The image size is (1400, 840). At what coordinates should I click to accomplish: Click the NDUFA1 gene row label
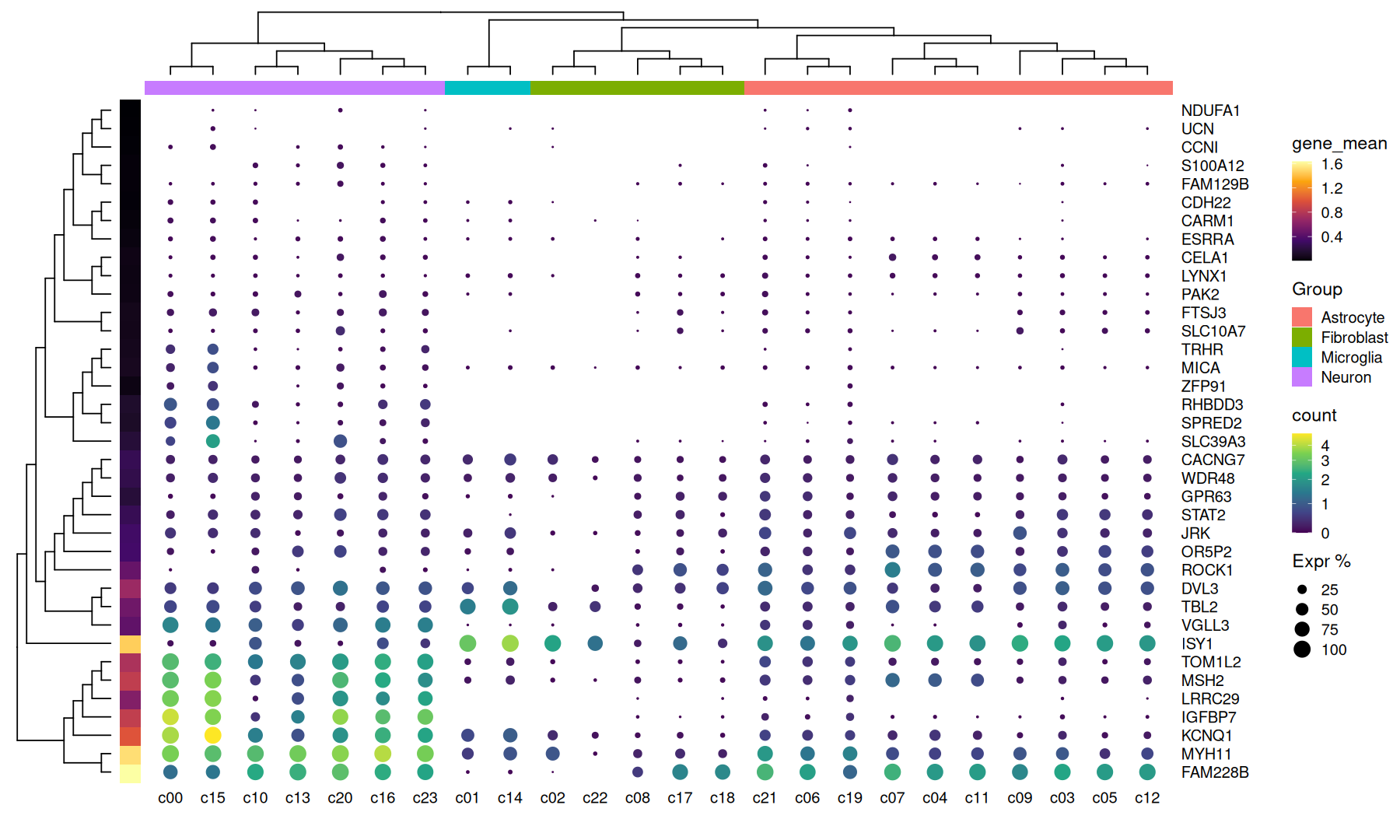tap(1210, 110)
